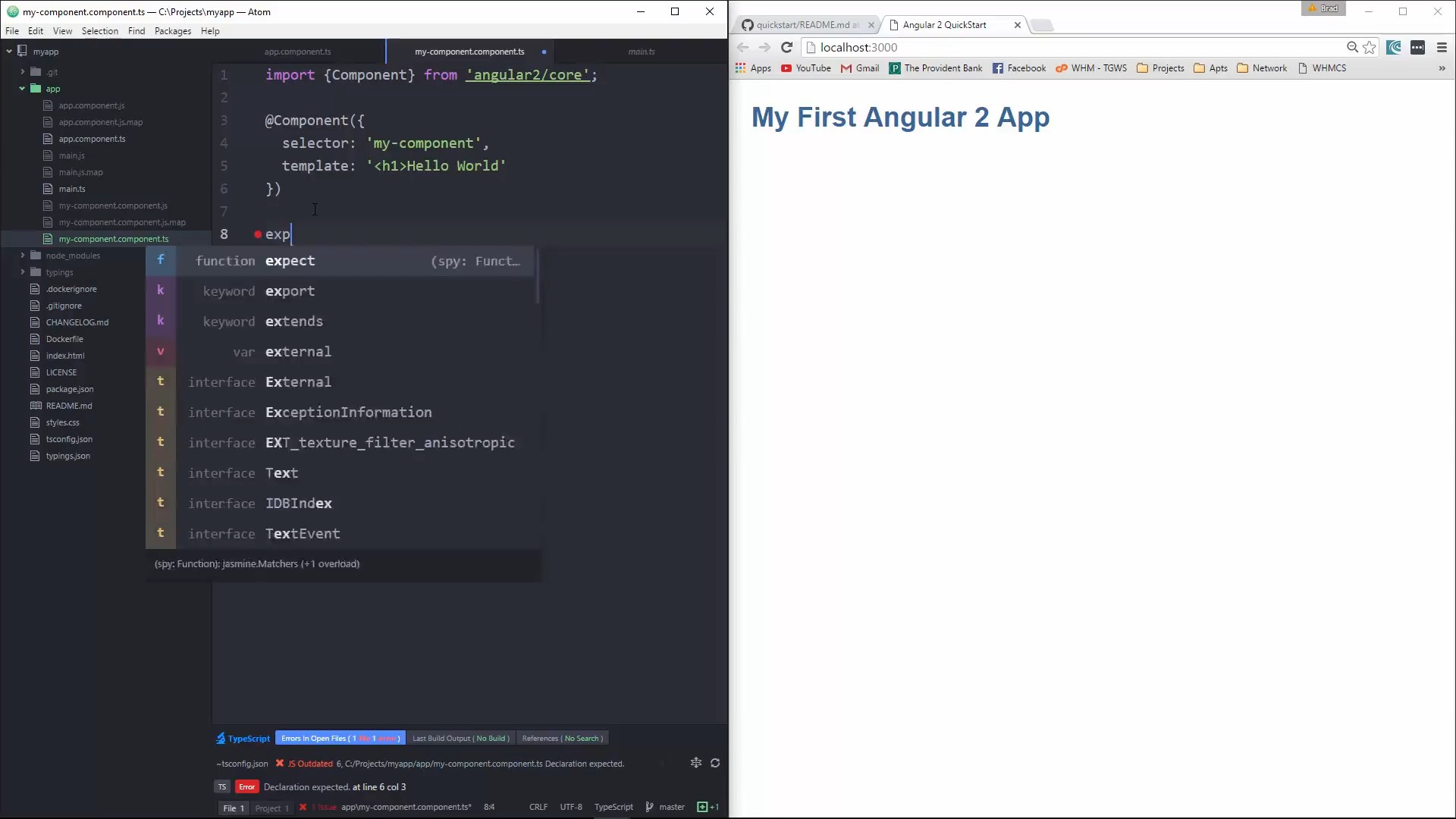Open index.html in tree view
This screenshot has height=819, width=1456.
(x=65, y=356)
